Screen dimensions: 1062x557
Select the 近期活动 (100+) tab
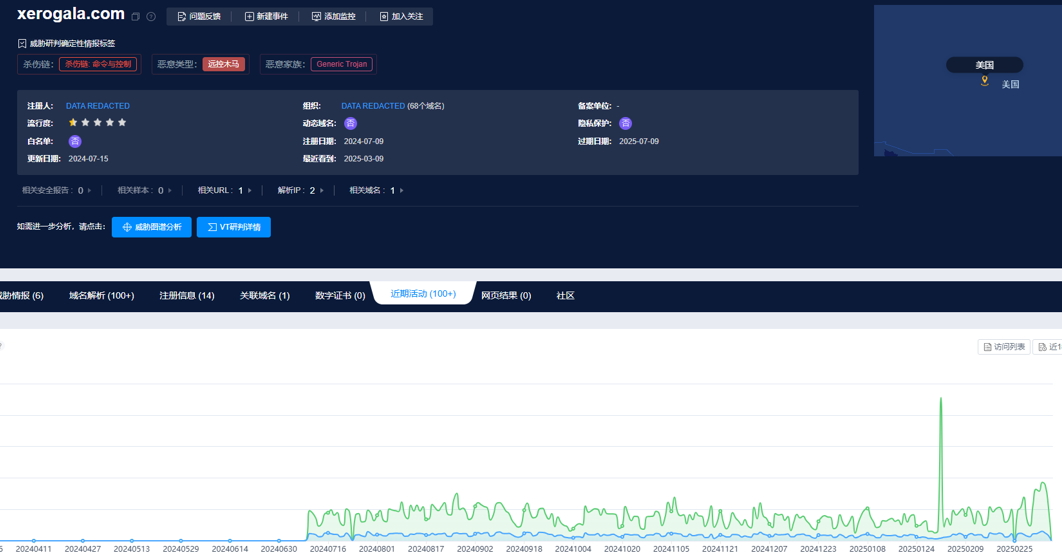pos(423,293)
